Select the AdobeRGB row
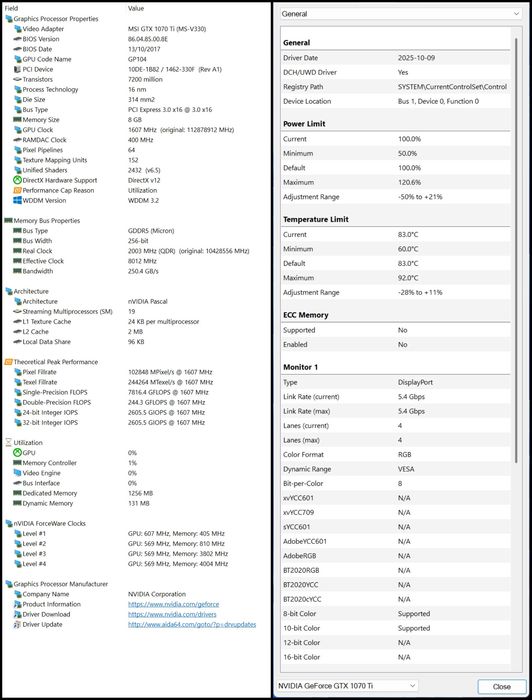532x700 pixels. pyautogui.click(x=396, y=556)
